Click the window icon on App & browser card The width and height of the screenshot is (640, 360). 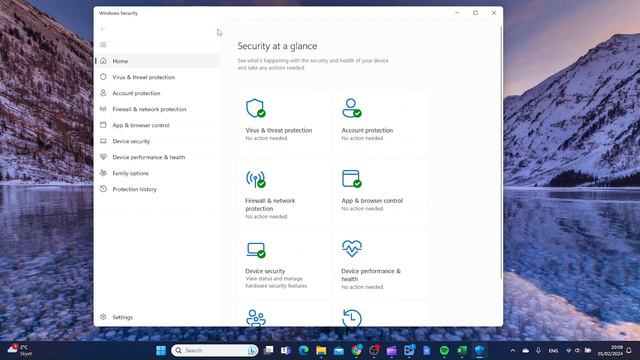[x=351, y=179]
